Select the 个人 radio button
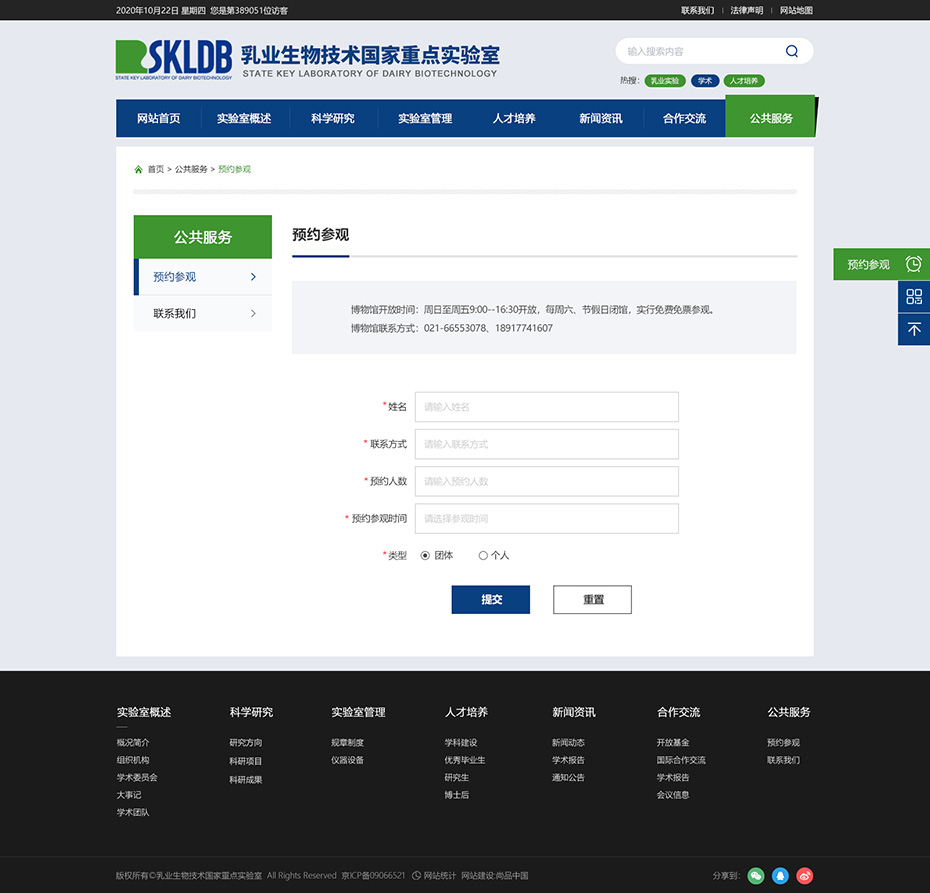930x893 pixels. click(483, 555)
